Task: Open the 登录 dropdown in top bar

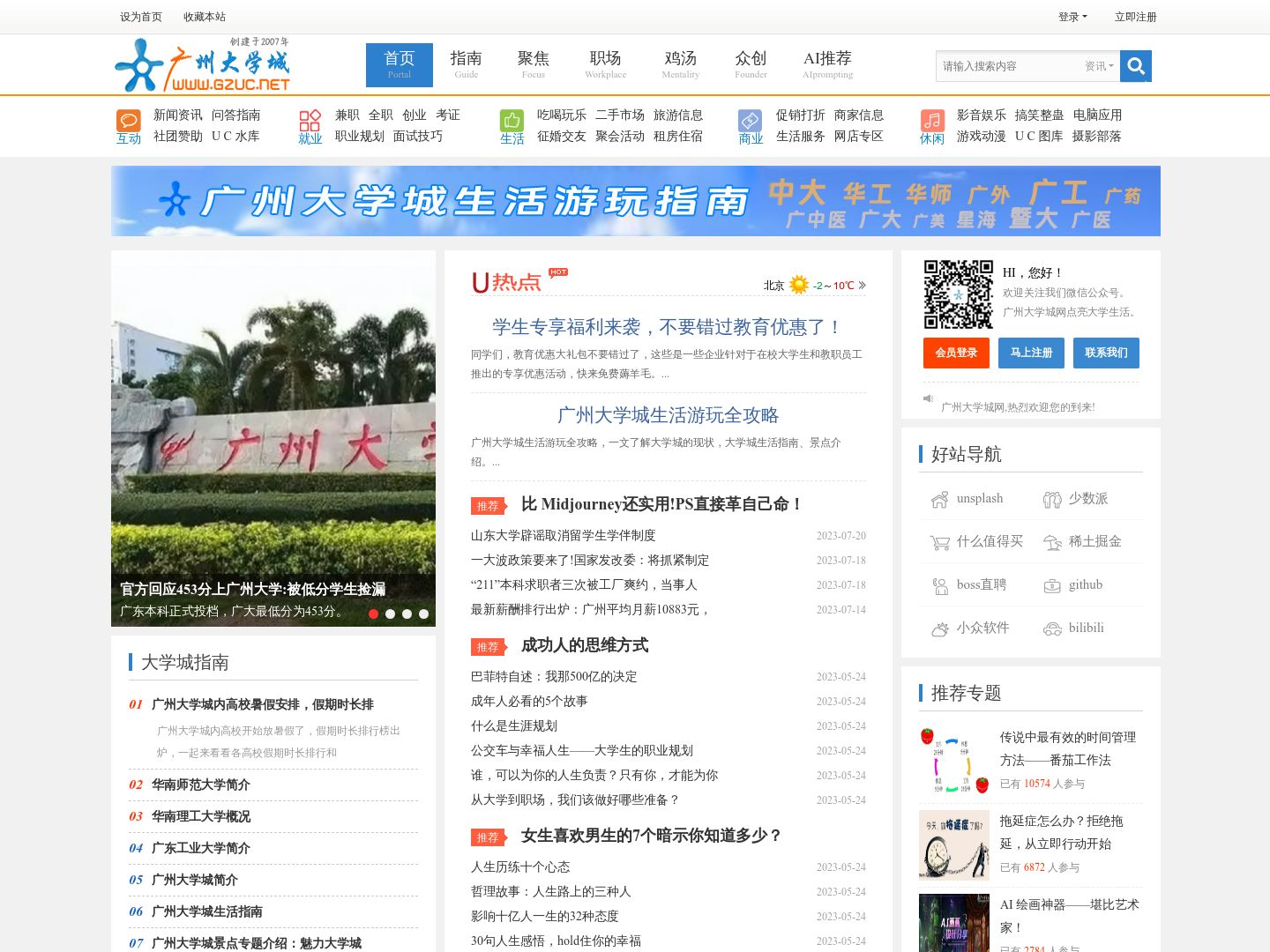Action: tap(1072, 17)
